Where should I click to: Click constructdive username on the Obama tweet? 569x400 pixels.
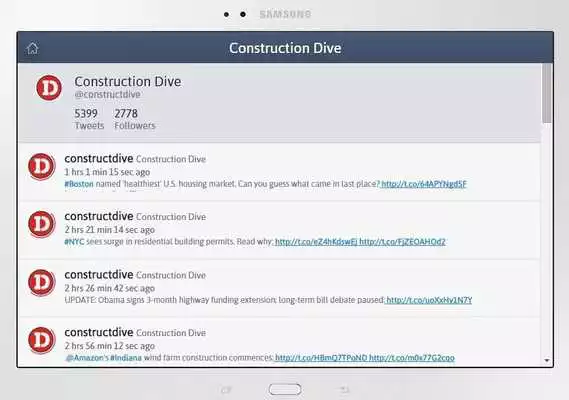point(99,275)
